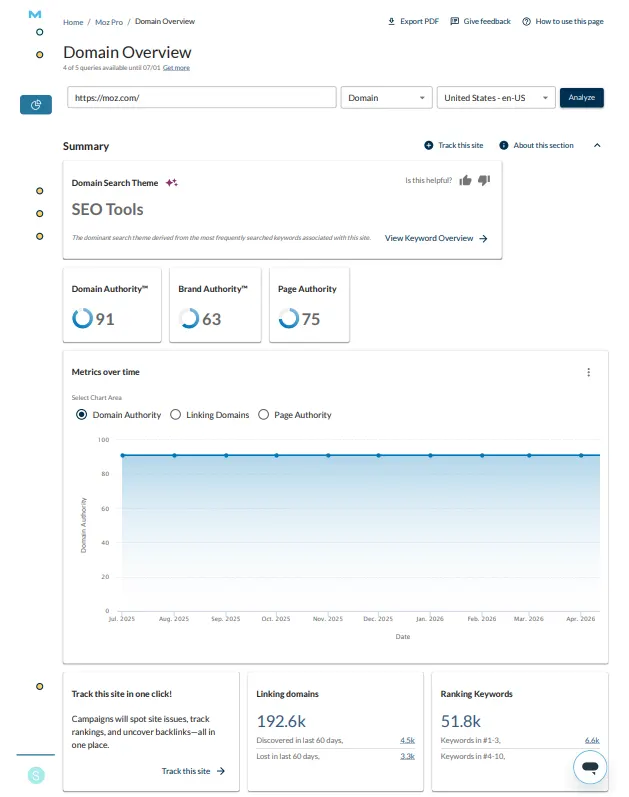Click the info icon beside About this section
This screenshot has height=797, width=629.
(x=503, y=145)
